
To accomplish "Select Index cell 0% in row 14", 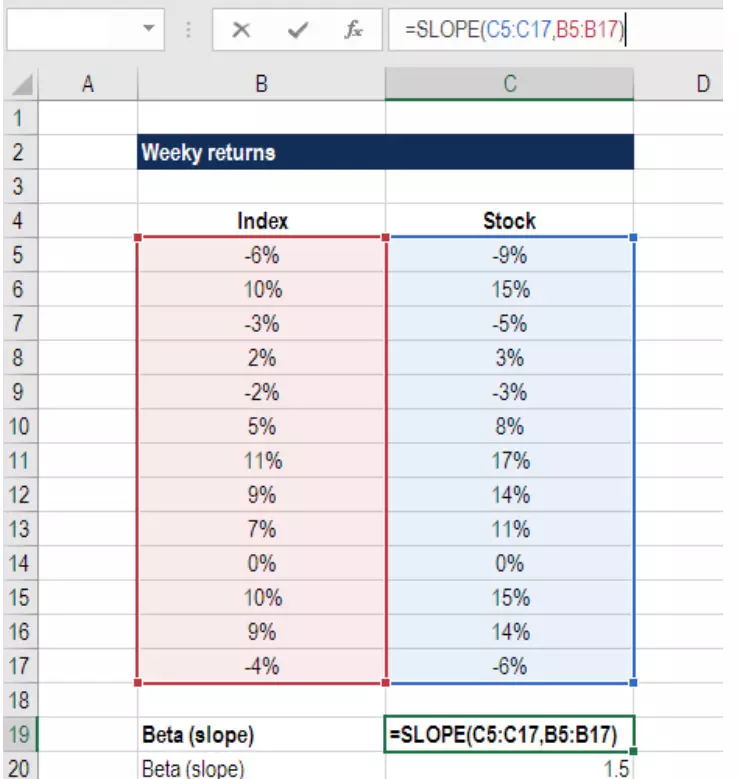I will (x=261, y=563).
